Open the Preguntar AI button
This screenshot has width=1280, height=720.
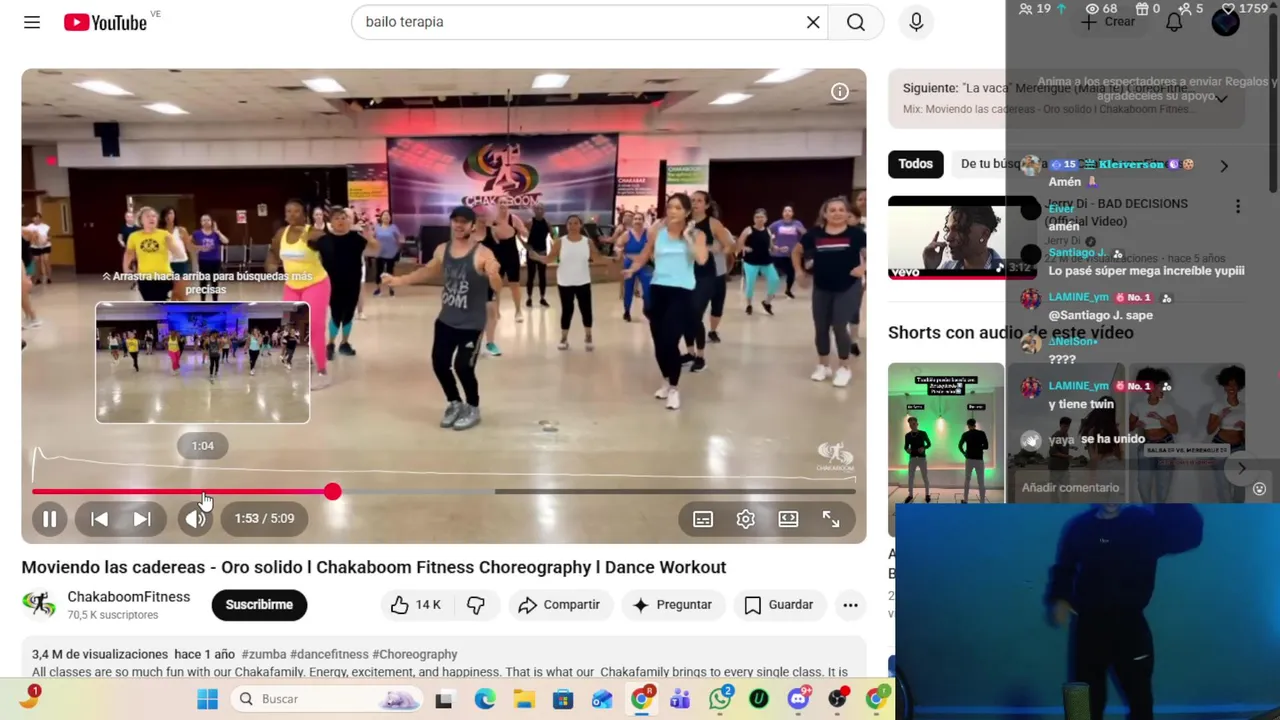[672, 605]
